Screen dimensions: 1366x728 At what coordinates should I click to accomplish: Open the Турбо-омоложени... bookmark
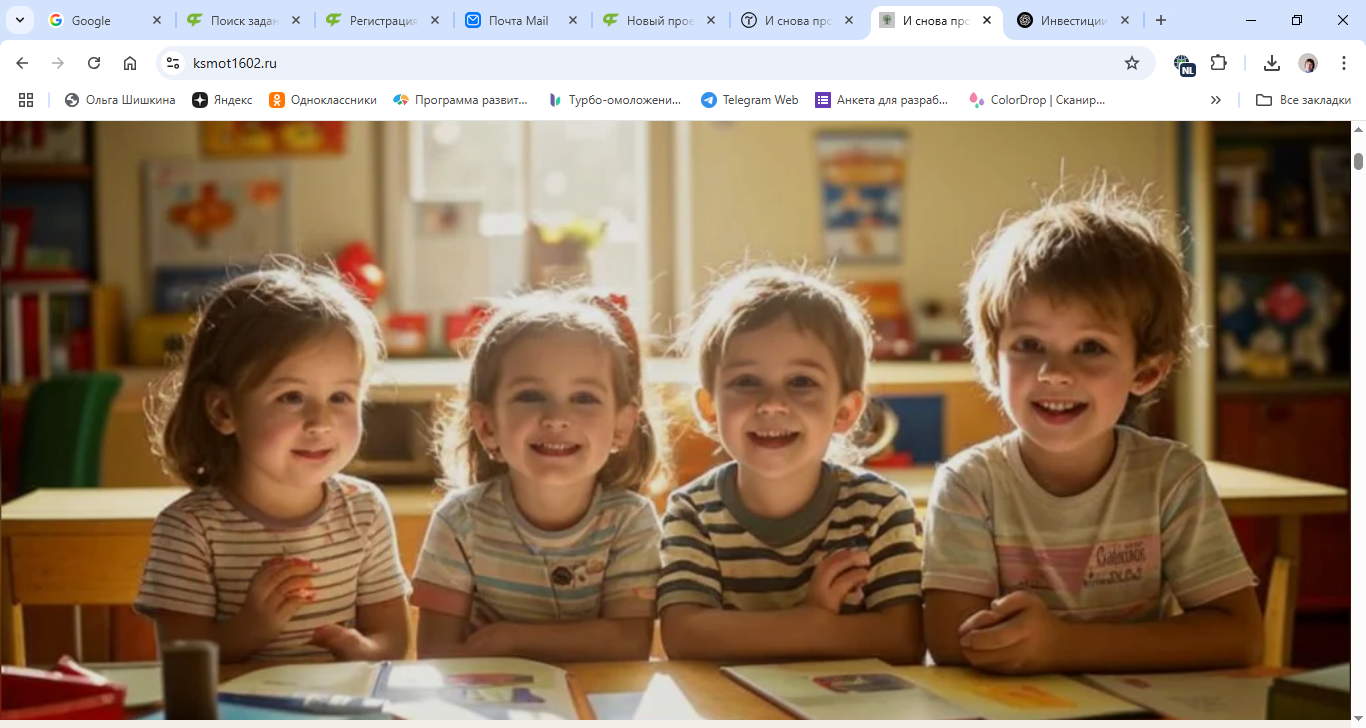click(614, 100)
